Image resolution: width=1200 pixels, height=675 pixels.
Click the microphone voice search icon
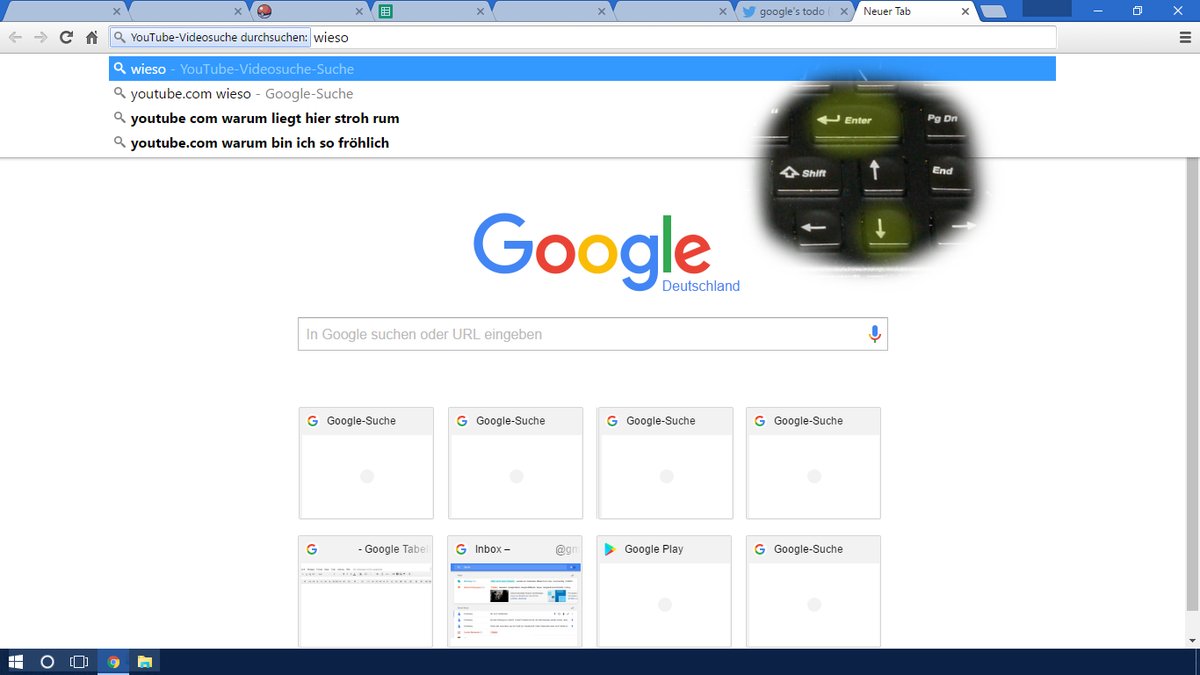tap(875, 334)
